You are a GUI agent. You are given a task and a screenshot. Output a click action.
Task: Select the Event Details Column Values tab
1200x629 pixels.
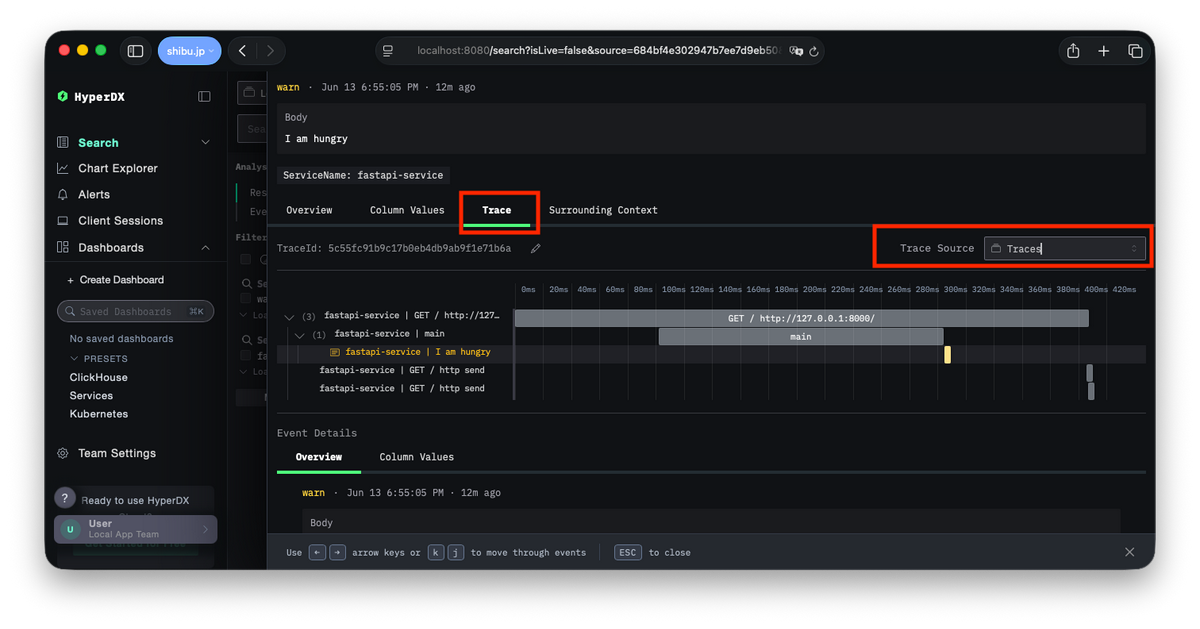[x=416, y=457]
